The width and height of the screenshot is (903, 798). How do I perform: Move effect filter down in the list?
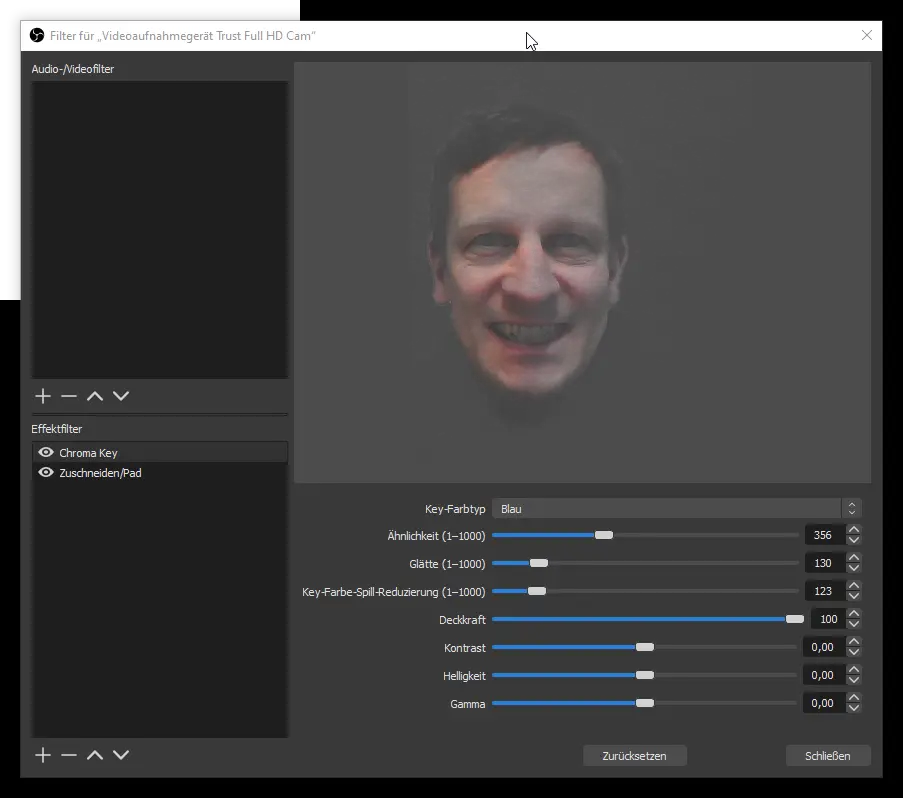pyautogui.click(x=121, y=755)
